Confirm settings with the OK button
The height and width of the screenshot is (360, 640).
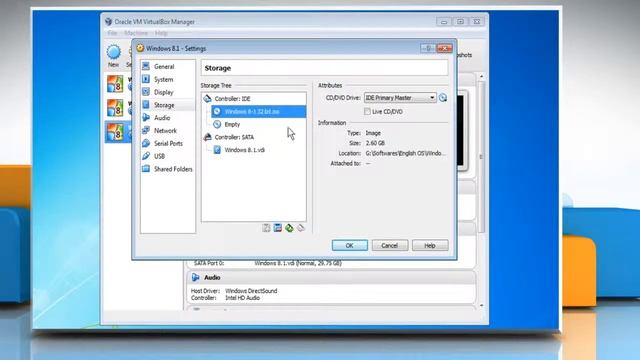tap(349, 245)
